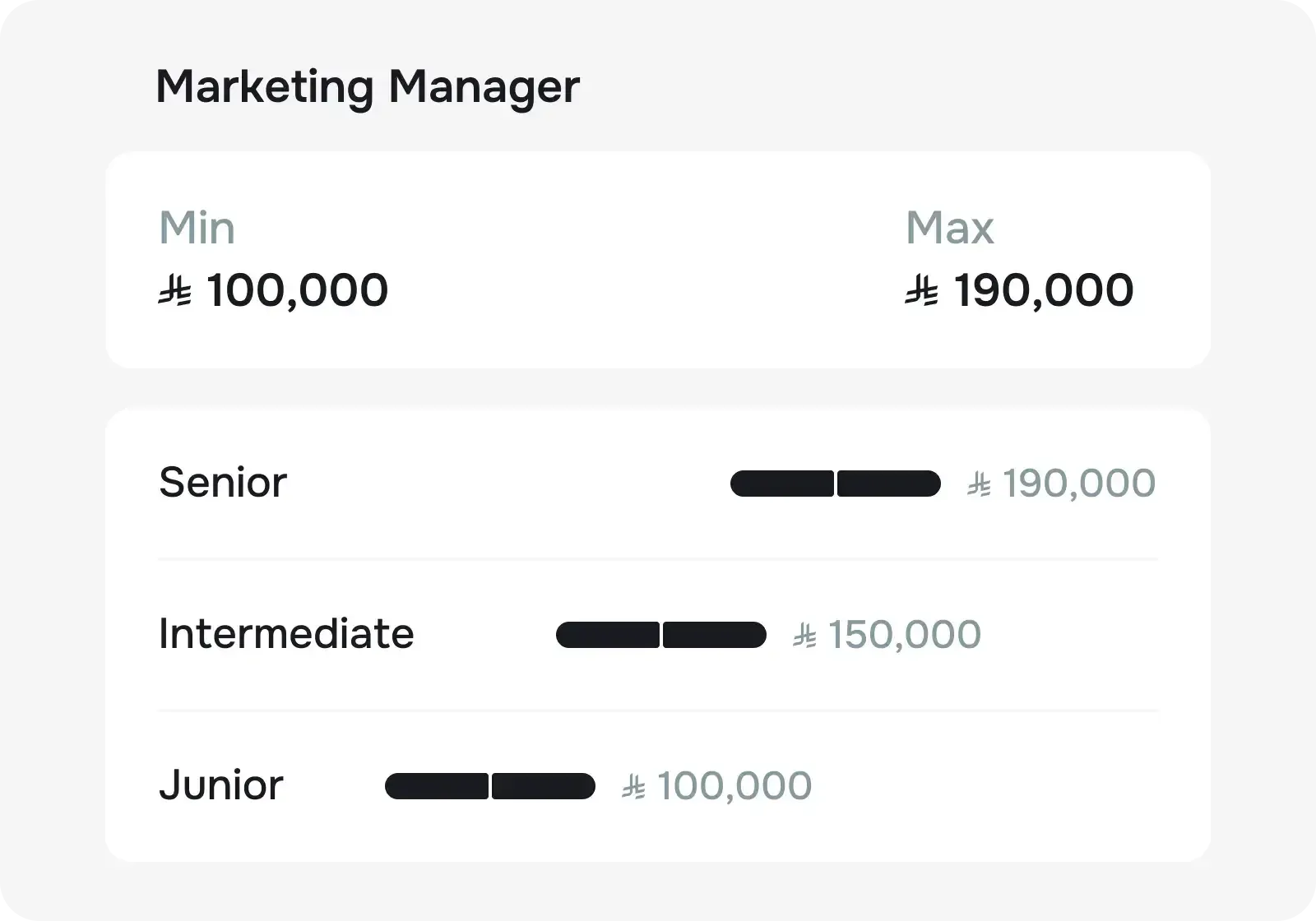Click the Senior salary amount 190,000

click(x=1079, y=484)
